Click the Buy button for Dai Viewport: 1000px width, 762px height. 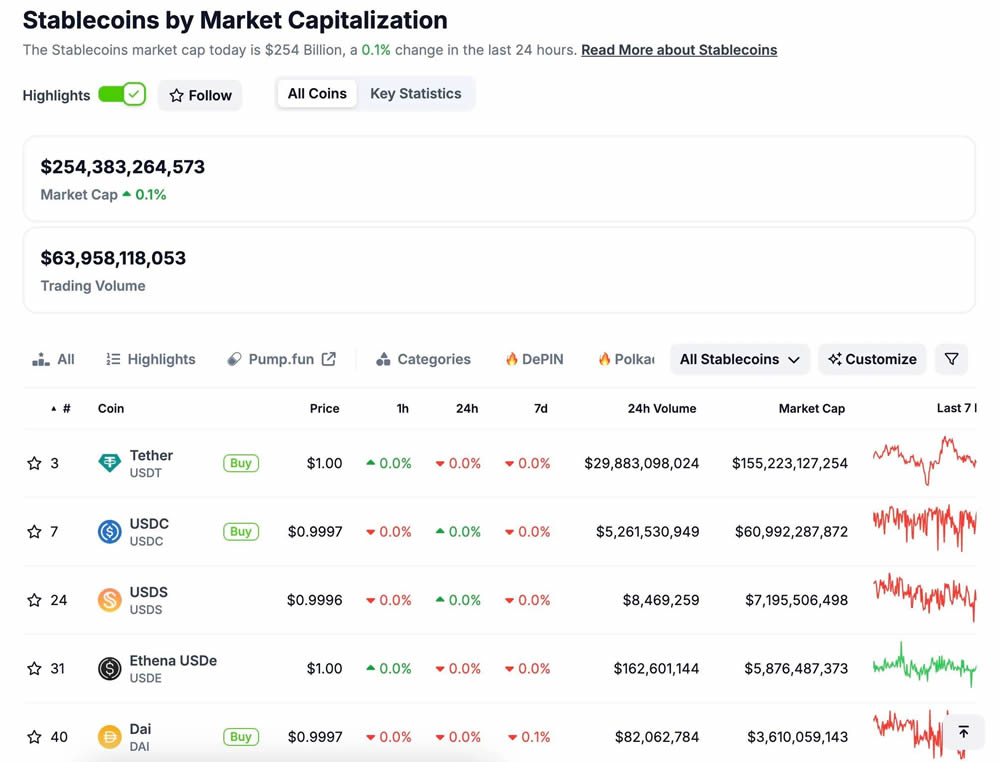click(240, 737)
